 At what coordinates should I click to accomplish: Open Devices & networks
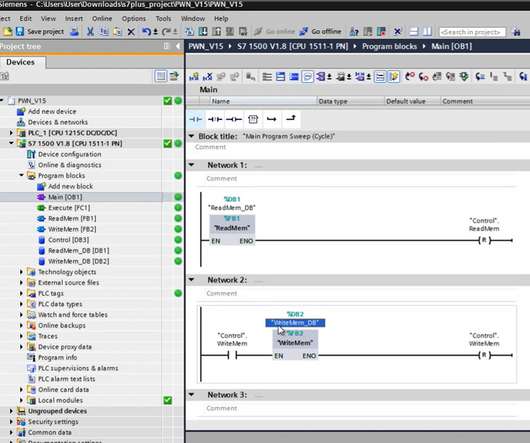pyautogui.click(x=57, y=122)
